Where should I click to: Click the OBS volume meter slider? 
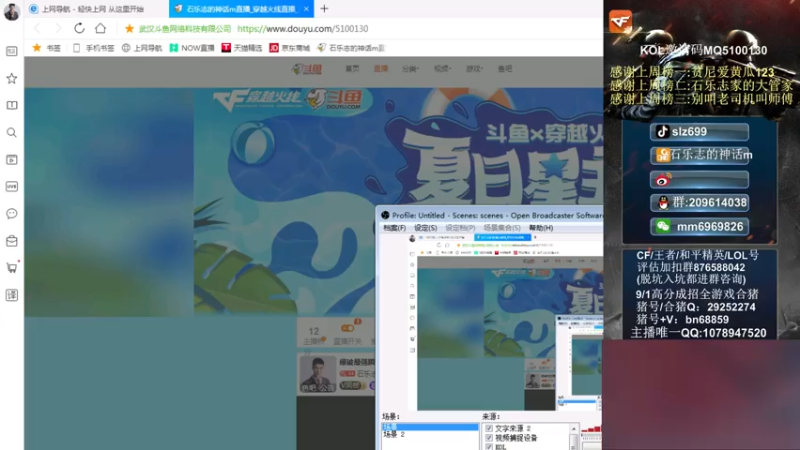pos(592,429)
